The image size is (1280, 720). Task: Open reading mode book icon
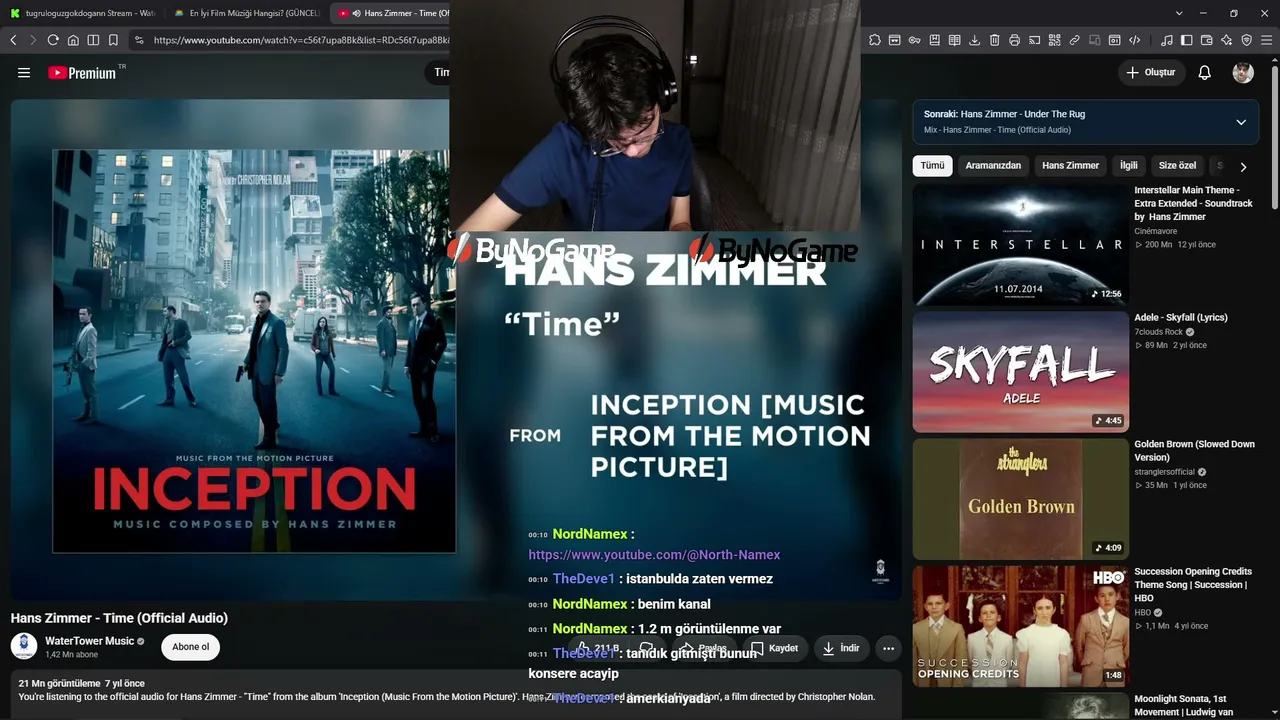click(x=955, y=40)
